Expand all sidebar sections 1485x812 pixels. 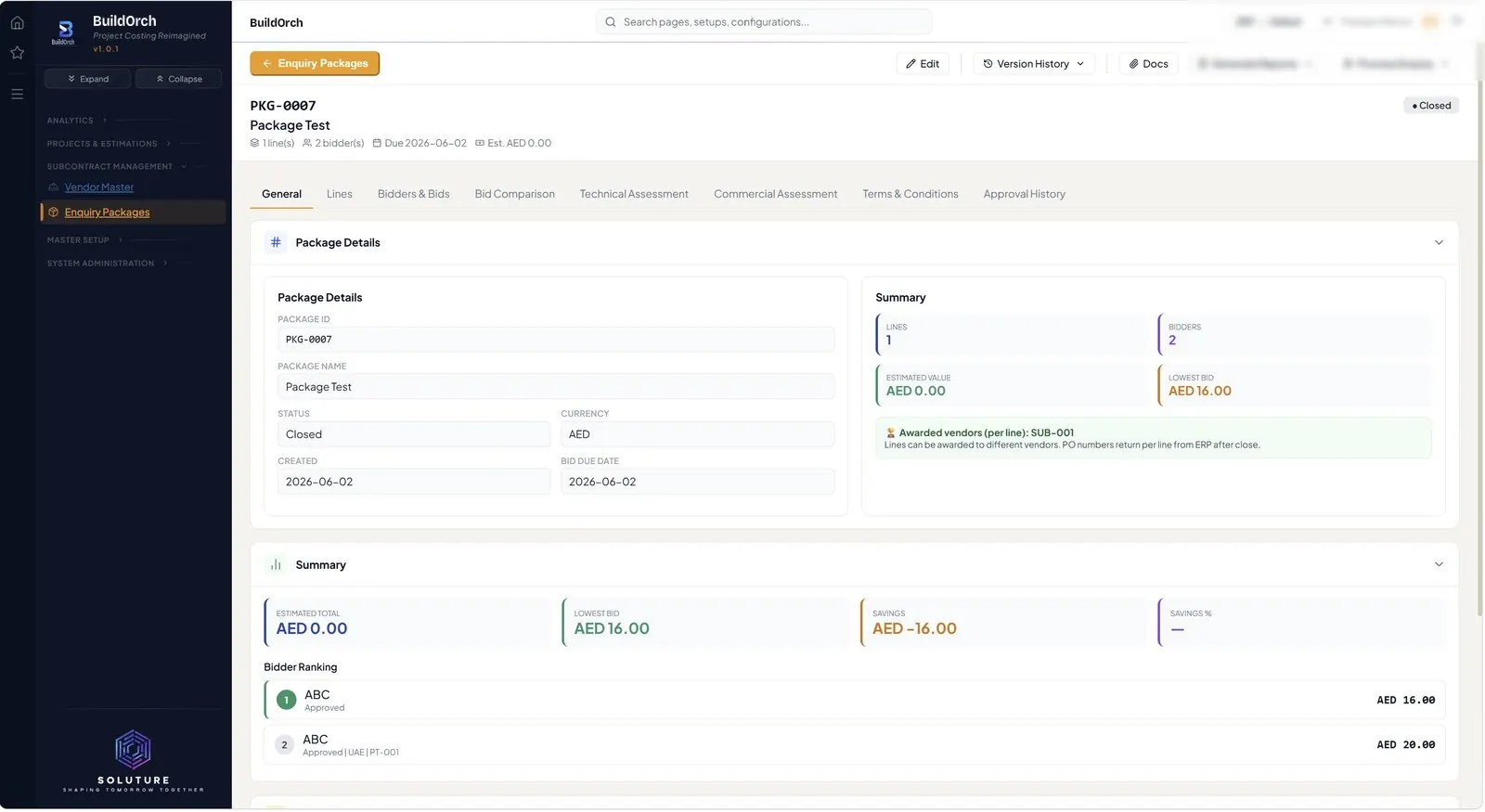pyautogui.click(x=88, y=79)
